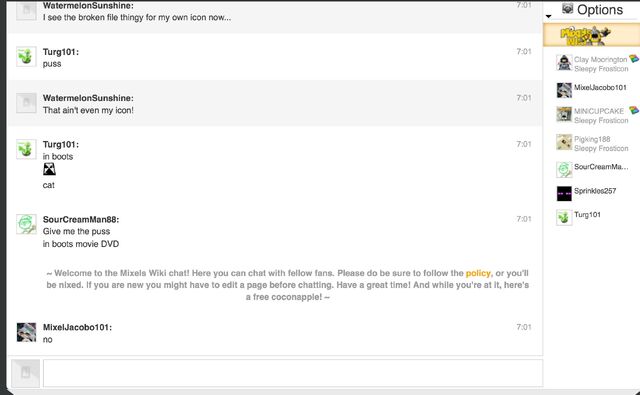Screen dimensions: 640x395
Task: Click Options label in the sidebar header
Action: (600, 10)
